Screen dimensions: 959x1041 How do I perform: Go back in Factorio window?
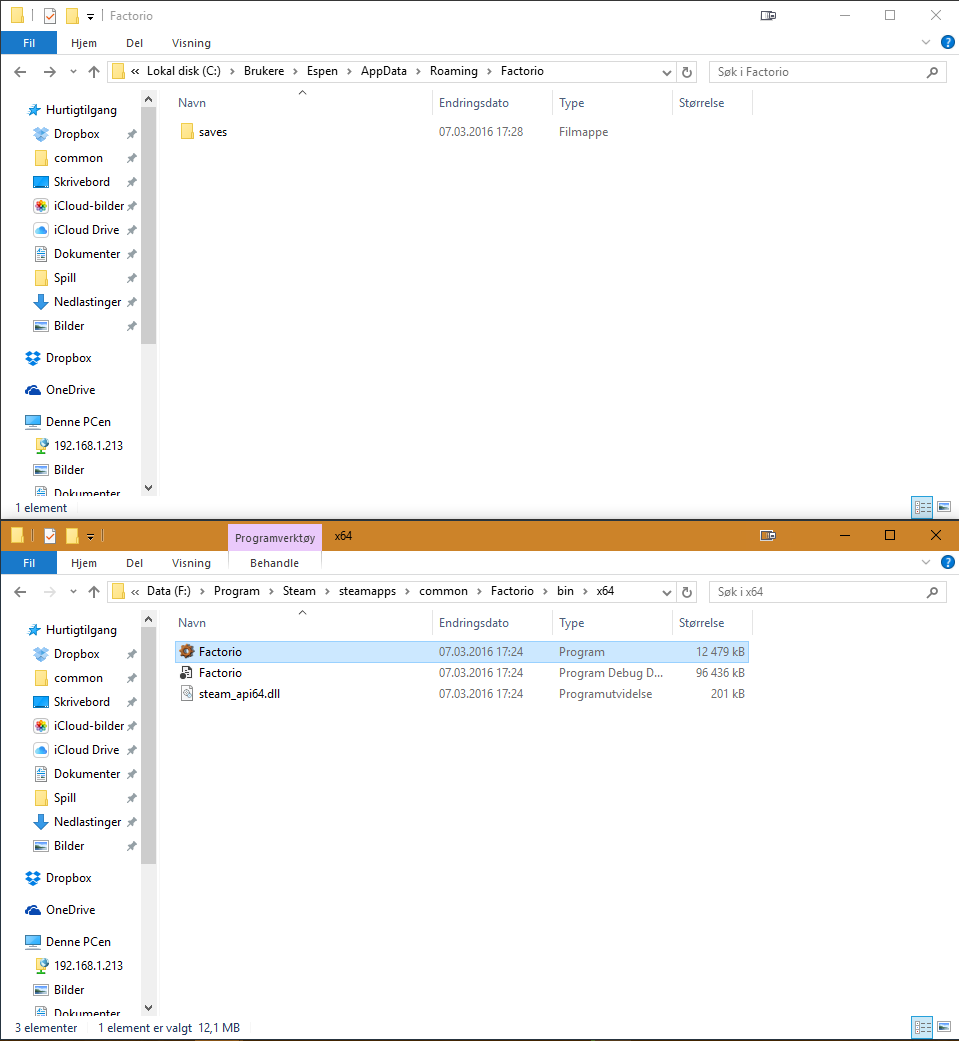pos(21,72)
